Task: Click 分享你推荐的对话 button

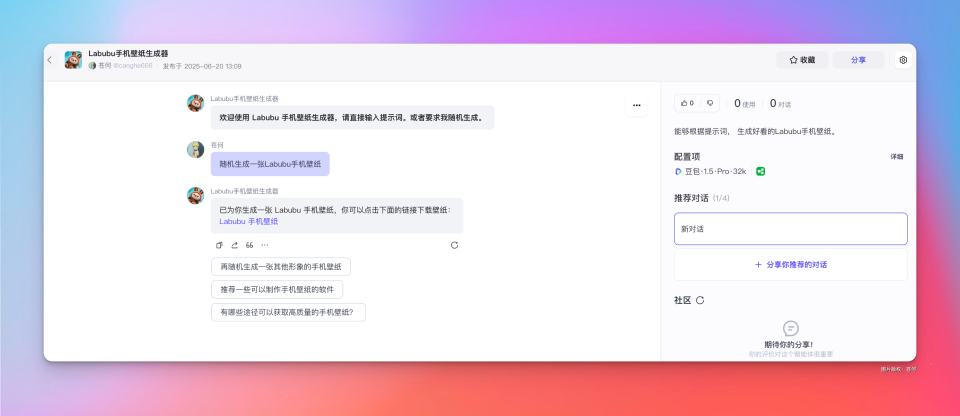Action: coord(790,265)
